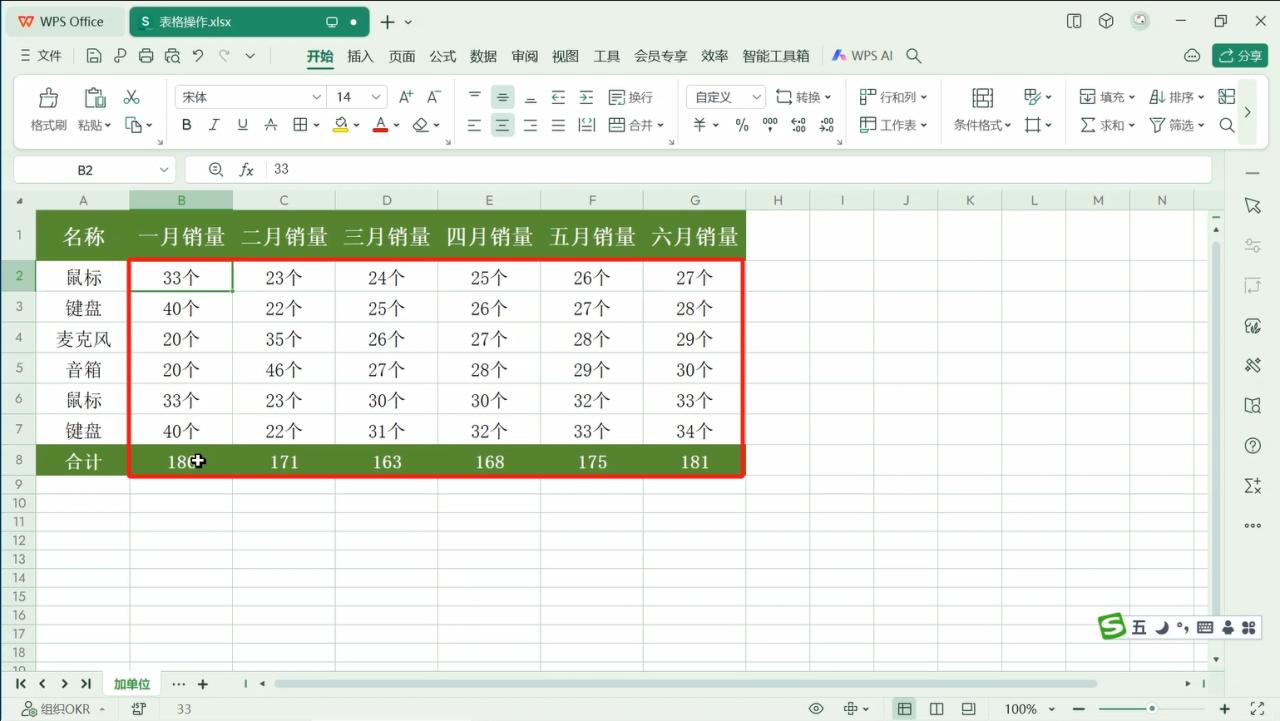Open the font name dropdown (宋体)
This screenshot has height=721, width=1280.
tap(317, 97)
